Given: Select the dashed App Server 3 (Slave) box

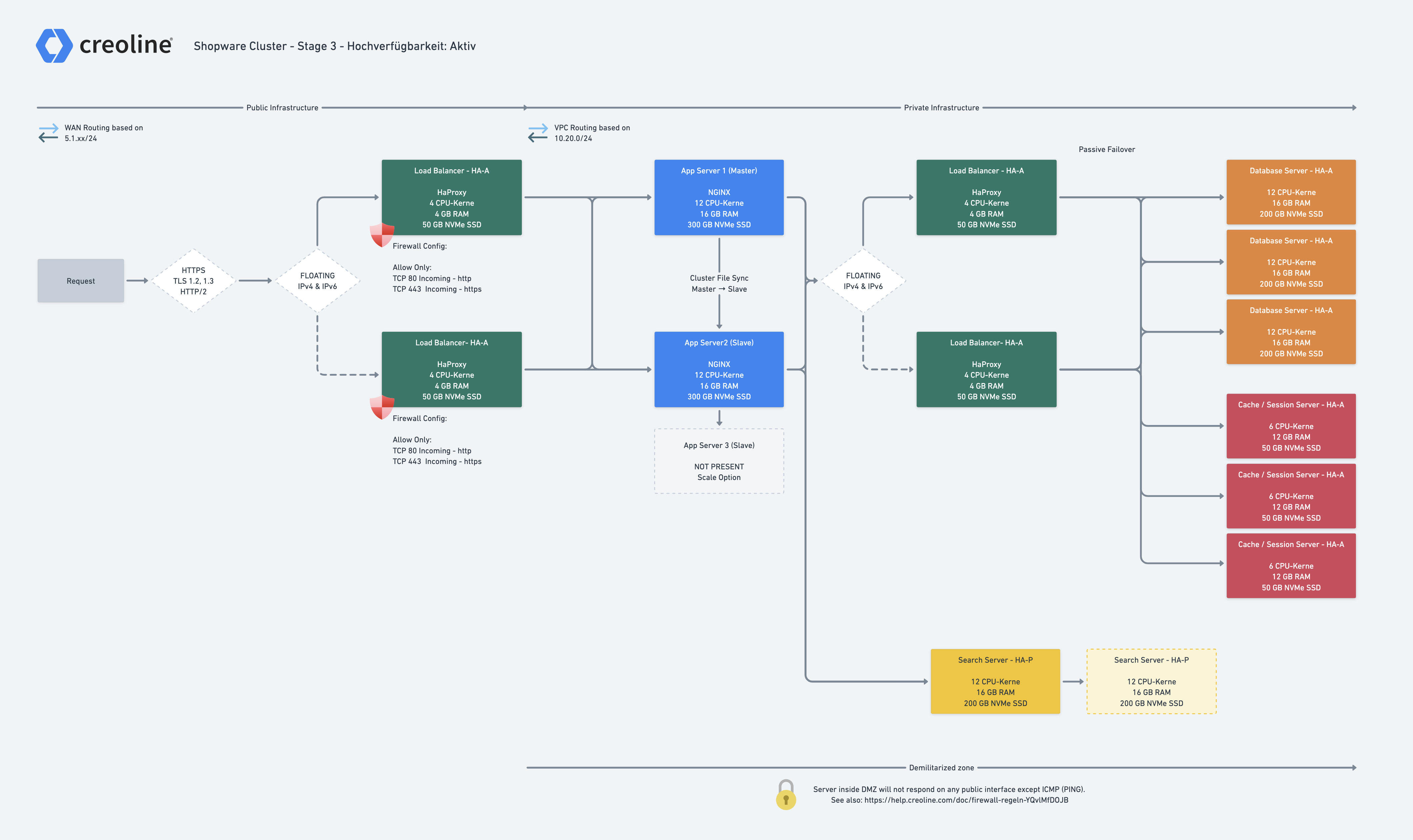Looking at the screenshot, I should 719,461.
